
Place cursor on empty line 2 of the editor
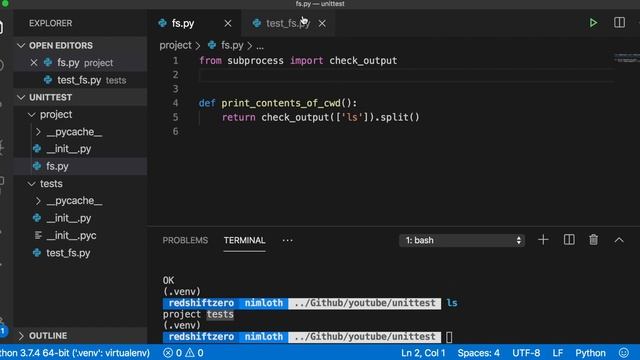(406, 75)
